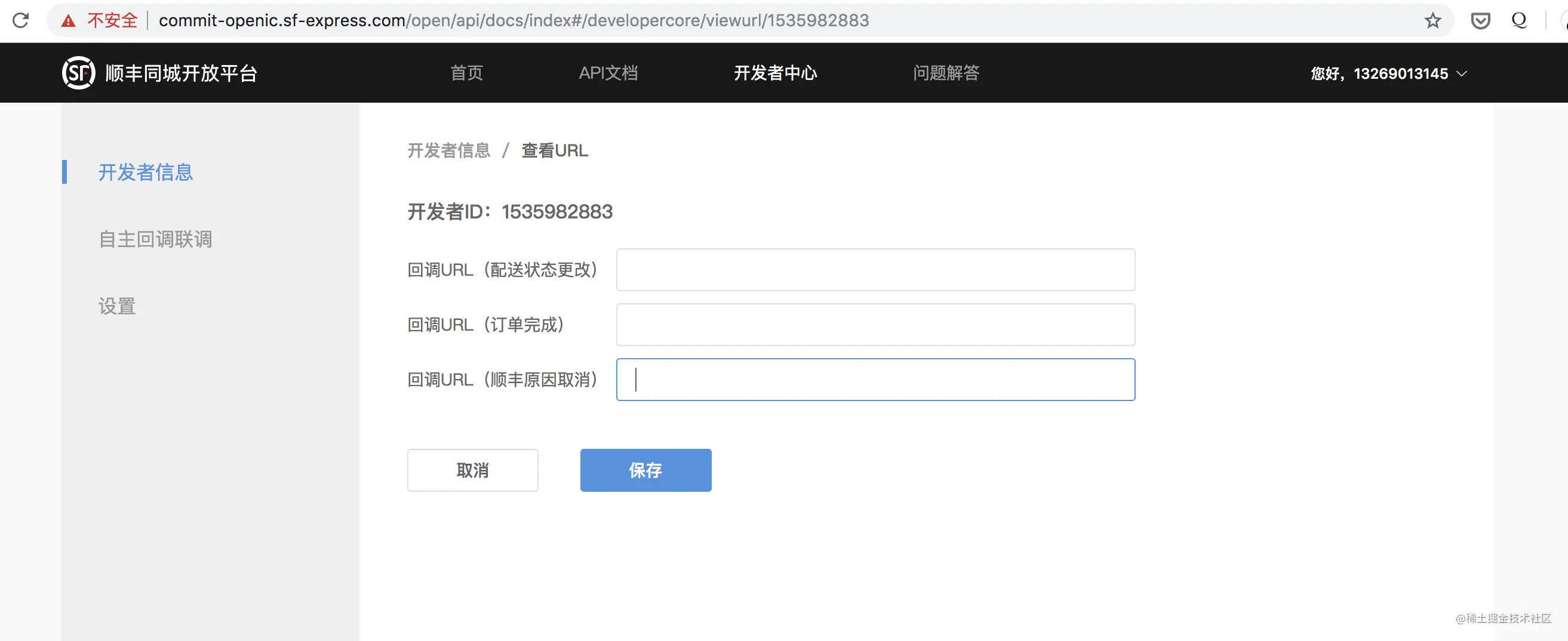The width and height of the screenshot is (1568, 641).
Task: Click the 开发者信息 breadcrumb link
Action: [448, 150]
